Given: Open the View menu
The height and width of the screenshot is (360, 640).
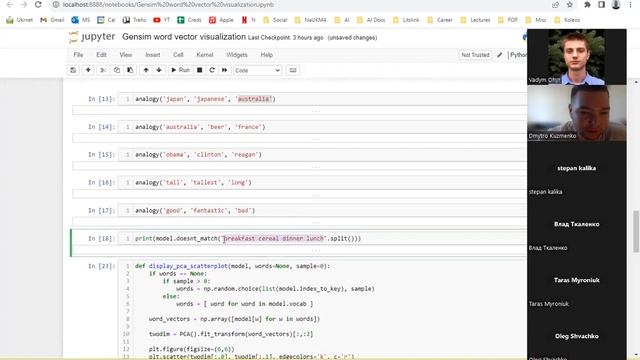Looking at the screenshot, I should click(126, 55).
